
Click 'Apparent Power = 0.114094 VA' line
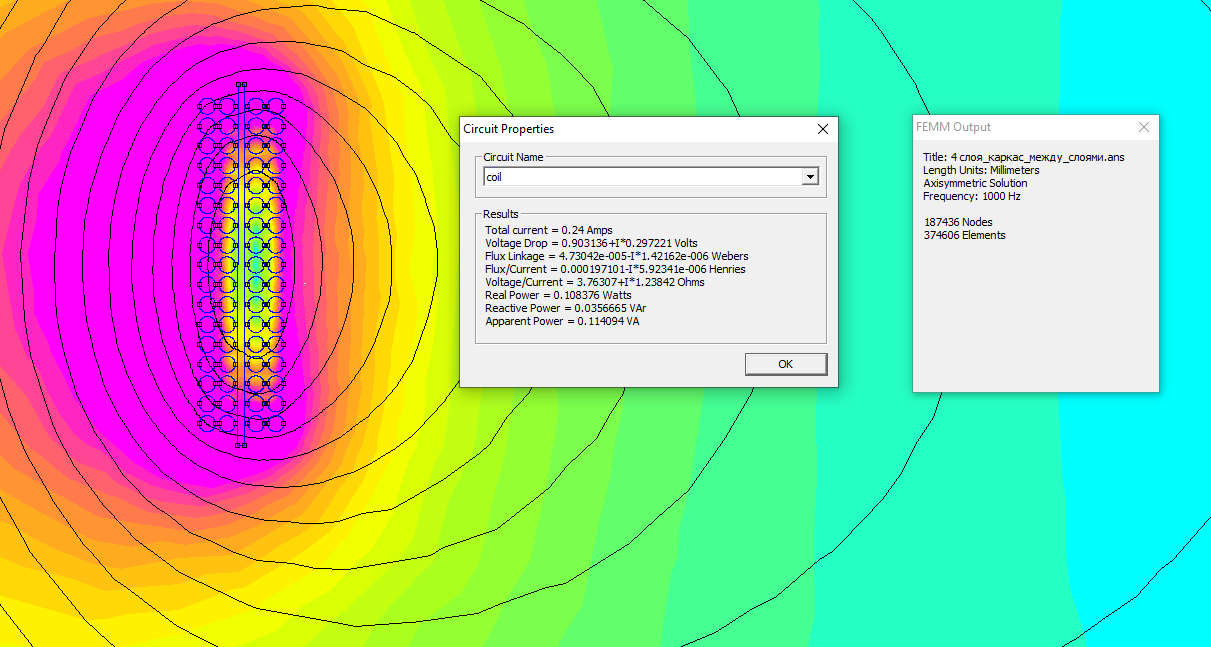[562, 321]
